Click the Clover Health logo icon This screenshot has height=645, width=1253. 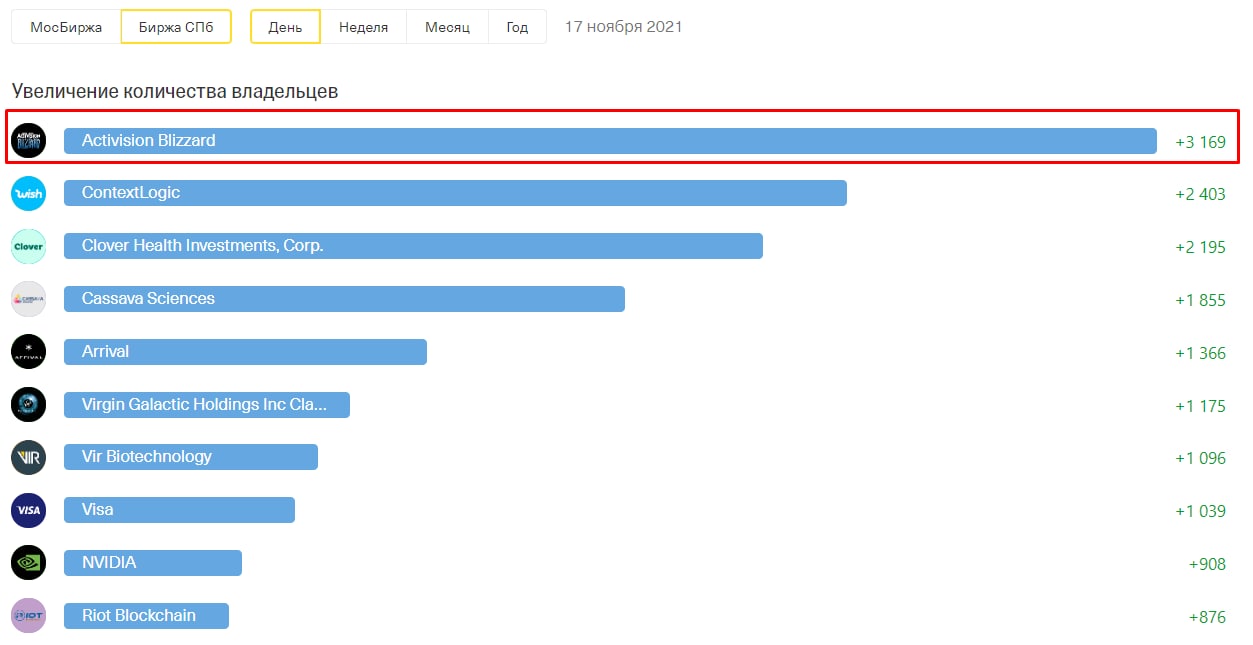point(28,246)
